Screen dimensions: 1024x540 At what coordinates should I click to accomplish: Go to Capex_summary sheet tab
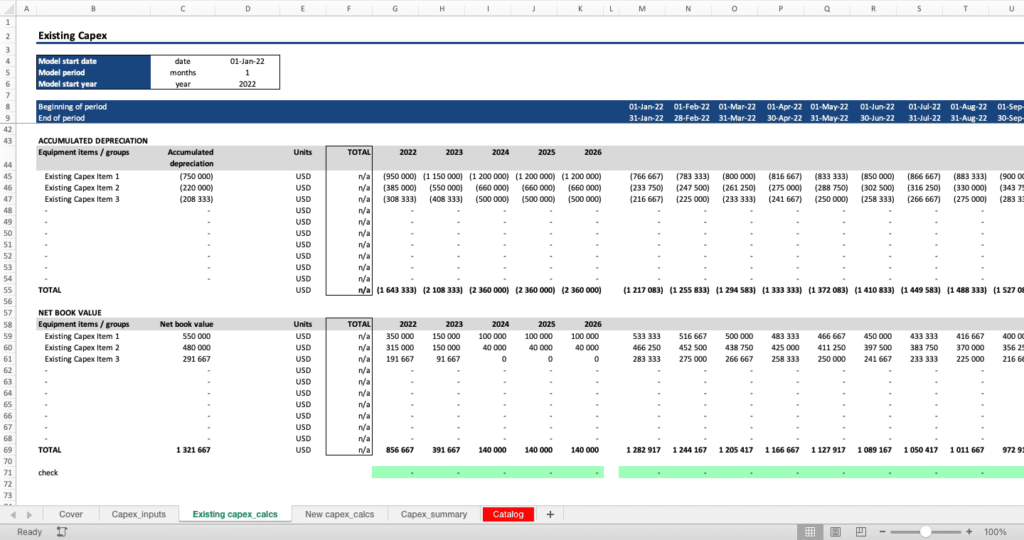(434, 514)
